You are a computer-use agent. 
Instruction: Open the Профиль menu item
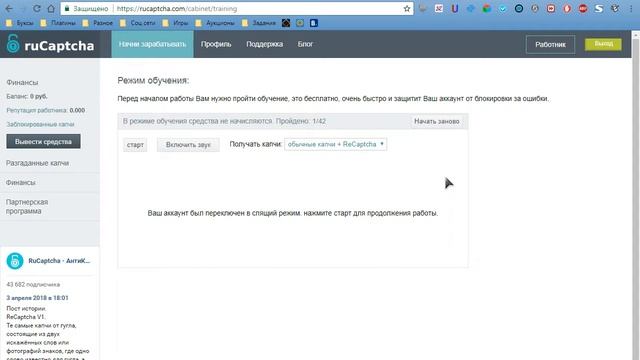coord(216,44)
